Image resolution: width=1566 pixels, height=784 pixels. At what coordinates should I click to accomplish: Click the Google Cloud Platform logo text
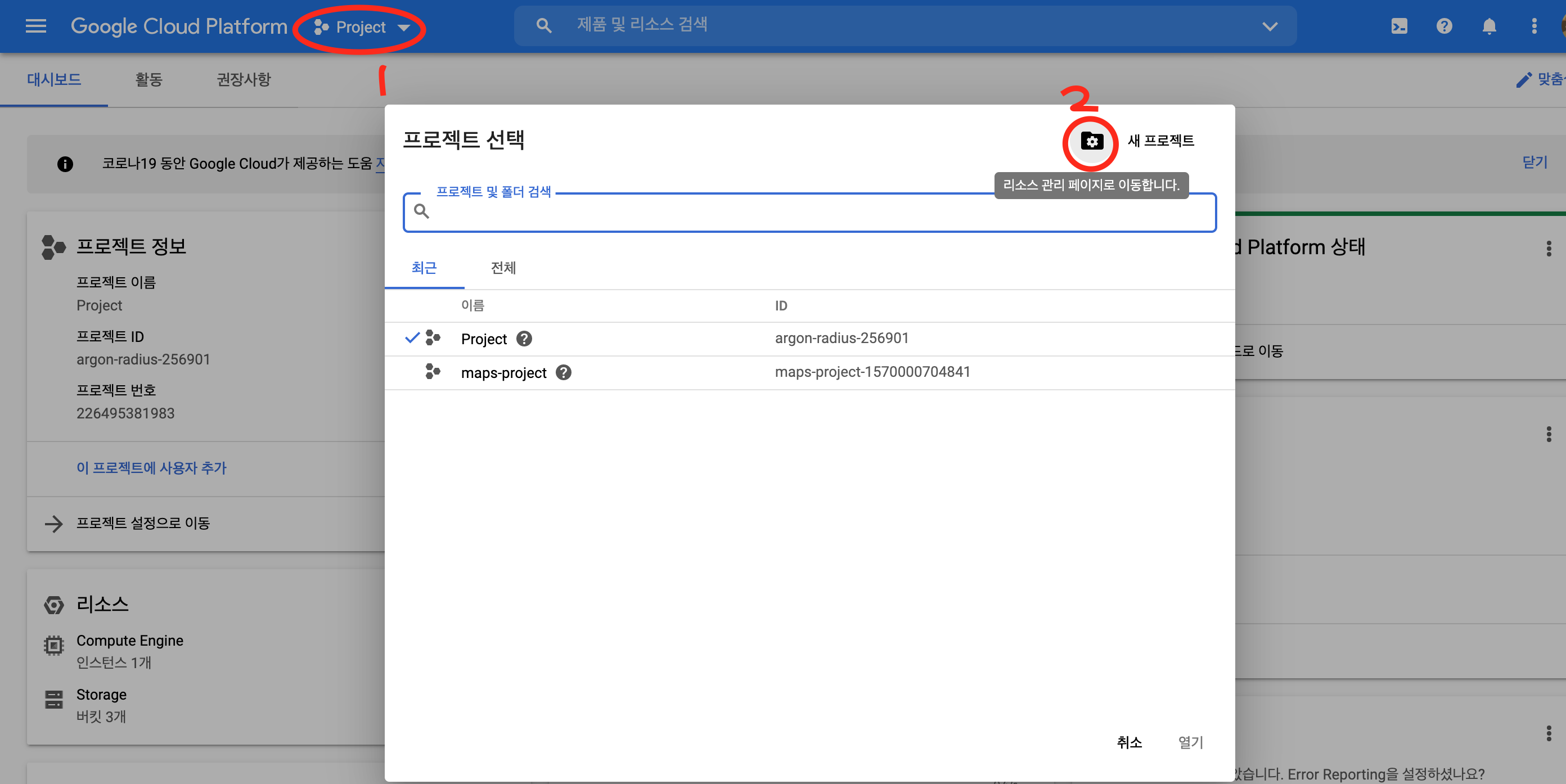pos(179,26)
